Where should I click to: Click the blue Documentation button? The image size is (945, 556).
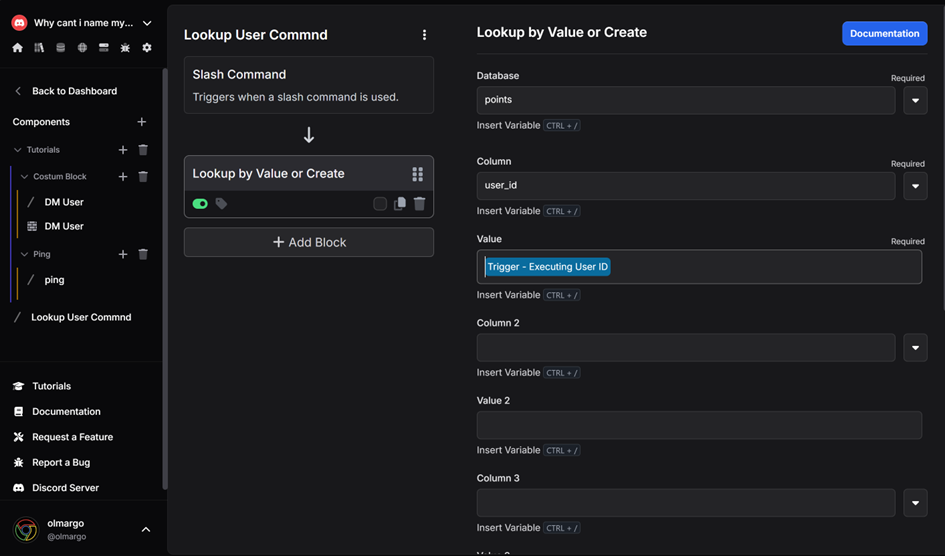pyautogui.click(x=884, y=33)
